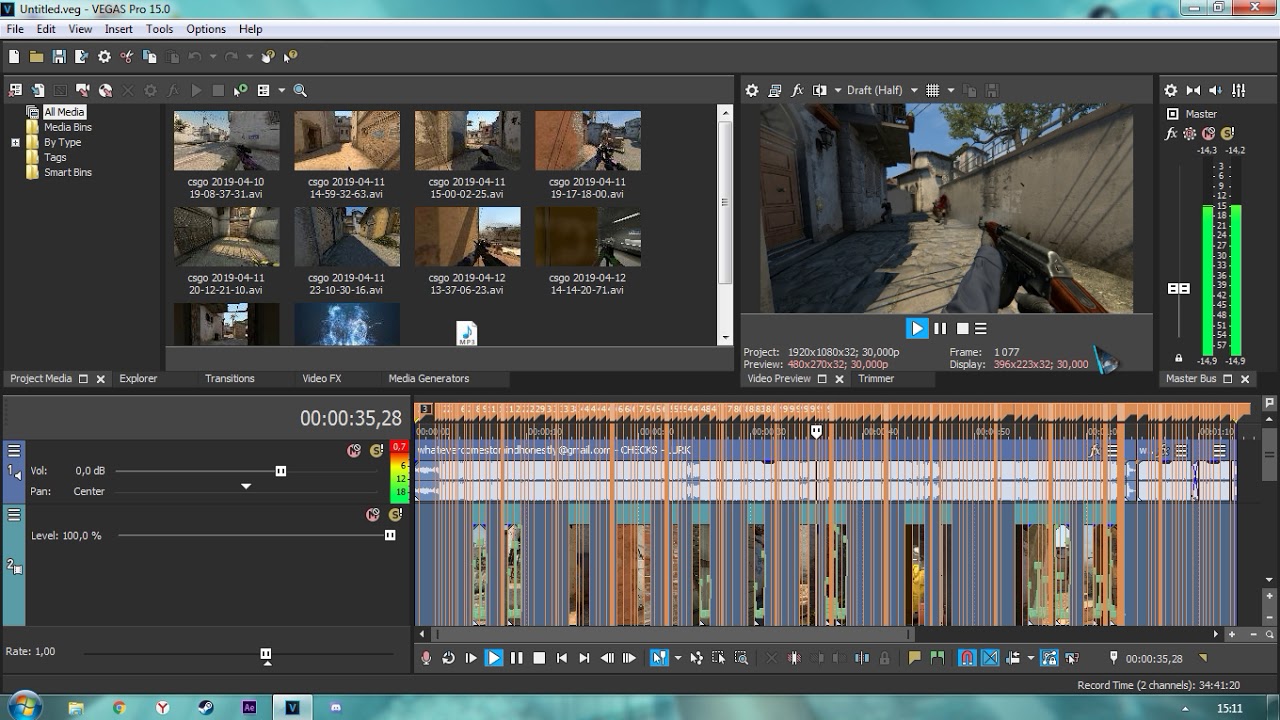Image resolution: width=1280 pixels, height=720 pixels.
Task: Open the Insert menu
Action: (x=119, y=29)
